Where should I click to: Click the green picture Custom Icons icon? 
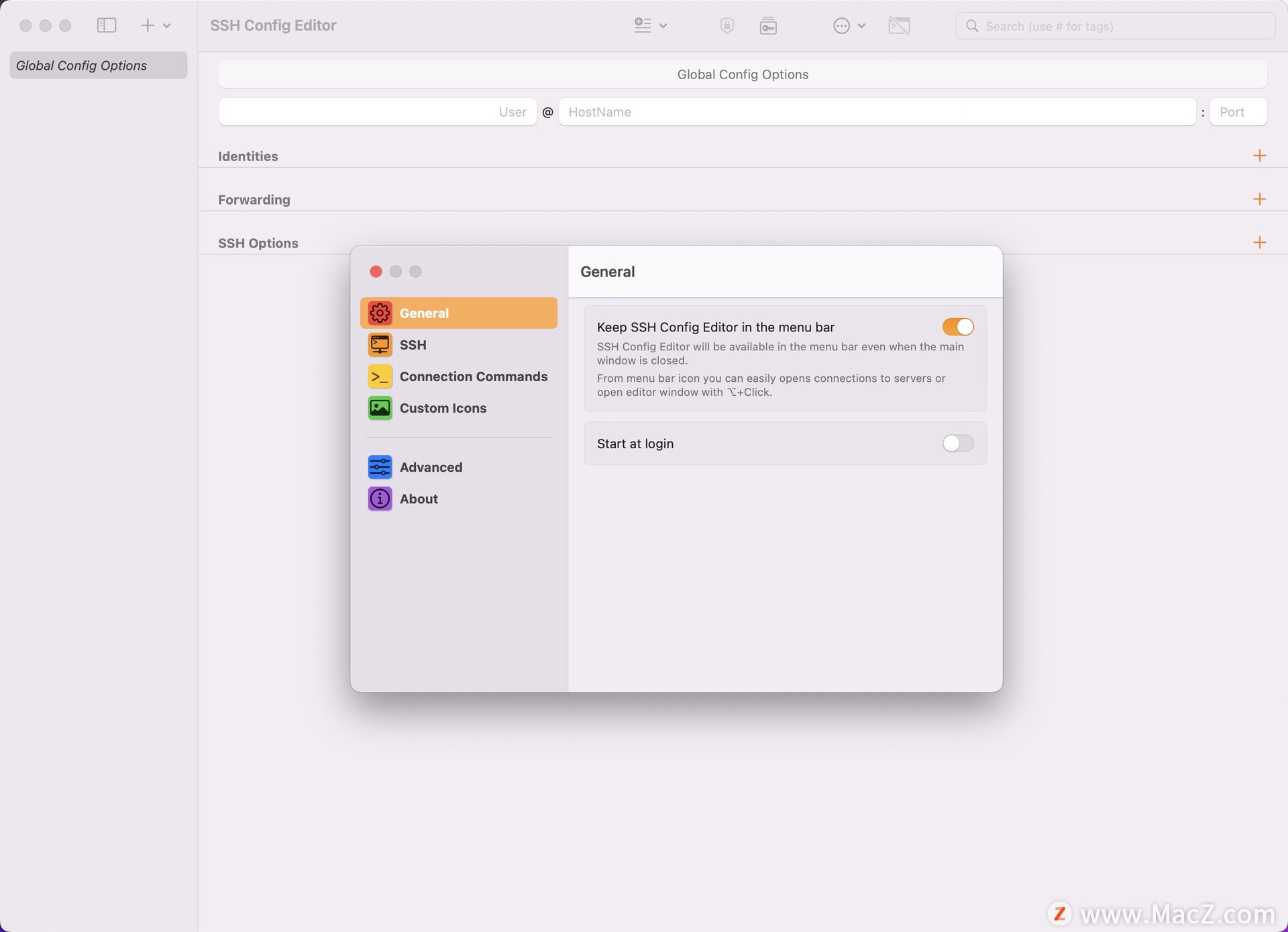click(x=380, y=408)
